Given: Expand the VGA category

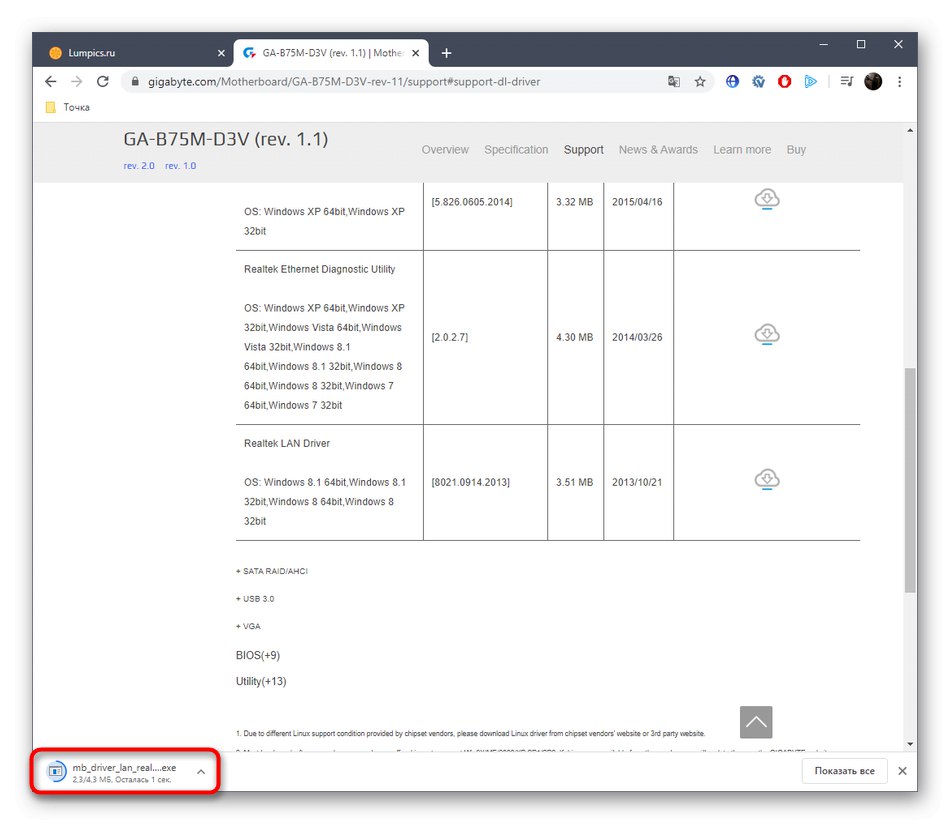Looking at the screenshot, I should (248, 626).
